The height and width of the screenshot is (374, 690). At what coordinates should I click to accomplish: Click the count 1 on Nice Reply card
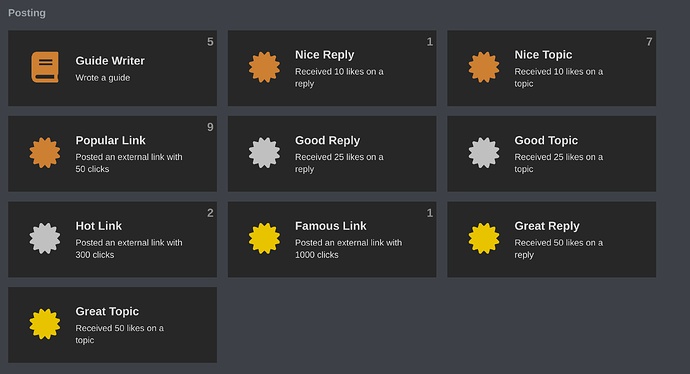430,42
